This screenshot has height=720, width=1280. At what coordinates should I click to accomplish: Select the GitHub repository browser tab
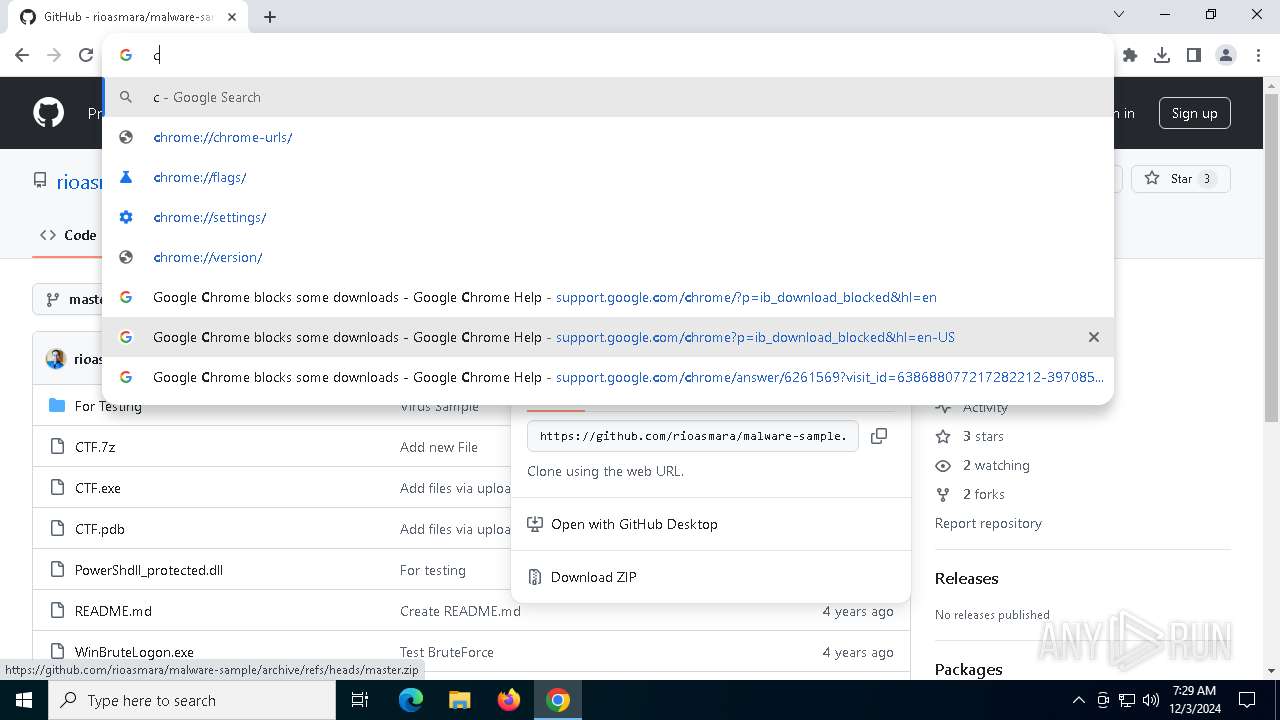(x=126, y=17)
